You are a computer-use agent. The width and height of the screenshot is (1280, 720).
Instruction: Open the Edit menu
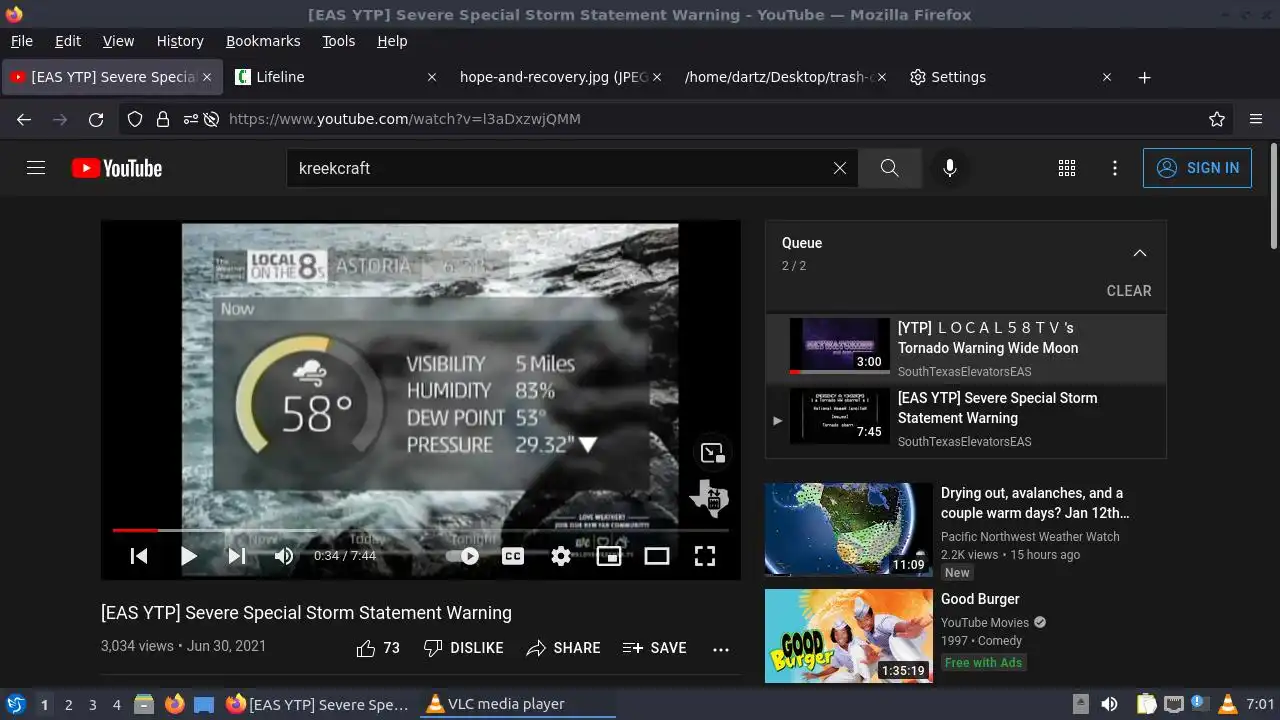pyautogui.click(x=68, y=41)
